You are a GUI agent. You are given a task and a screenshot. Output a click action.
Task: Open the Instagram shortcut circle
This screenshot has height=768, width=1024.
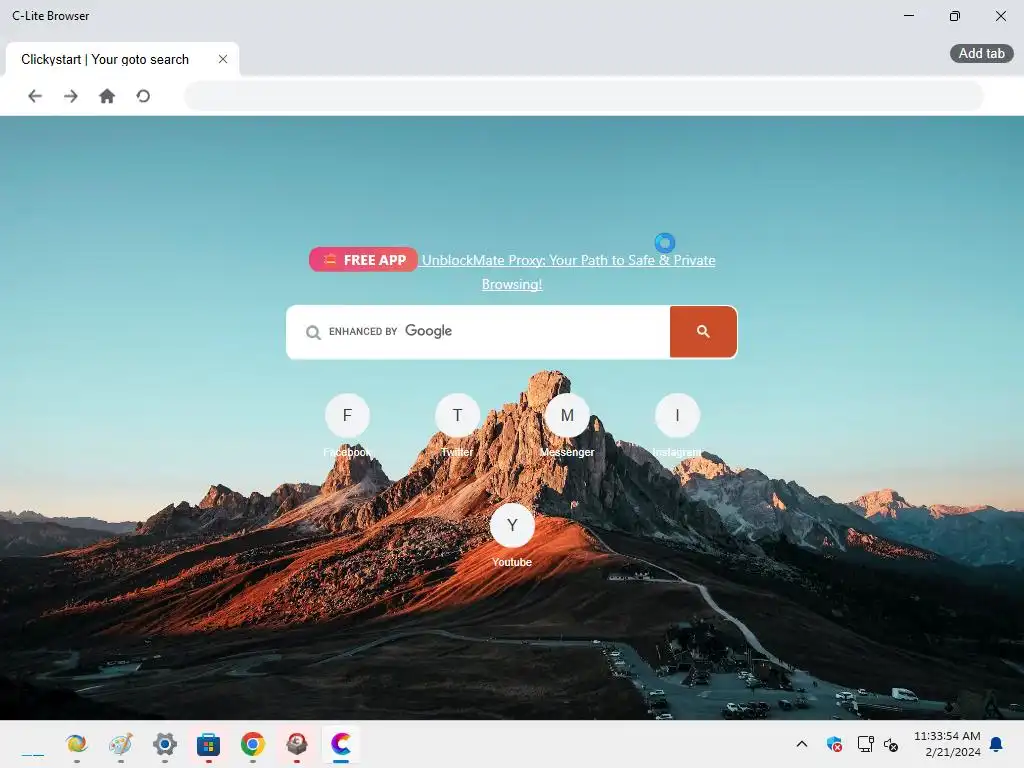coord(677,415)
